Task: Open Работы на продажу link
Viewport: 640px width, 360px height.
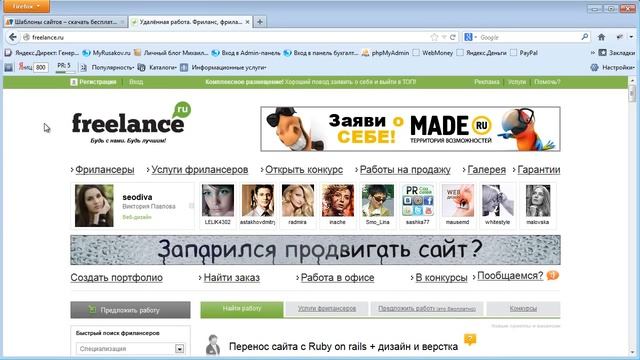Action: 405,170
